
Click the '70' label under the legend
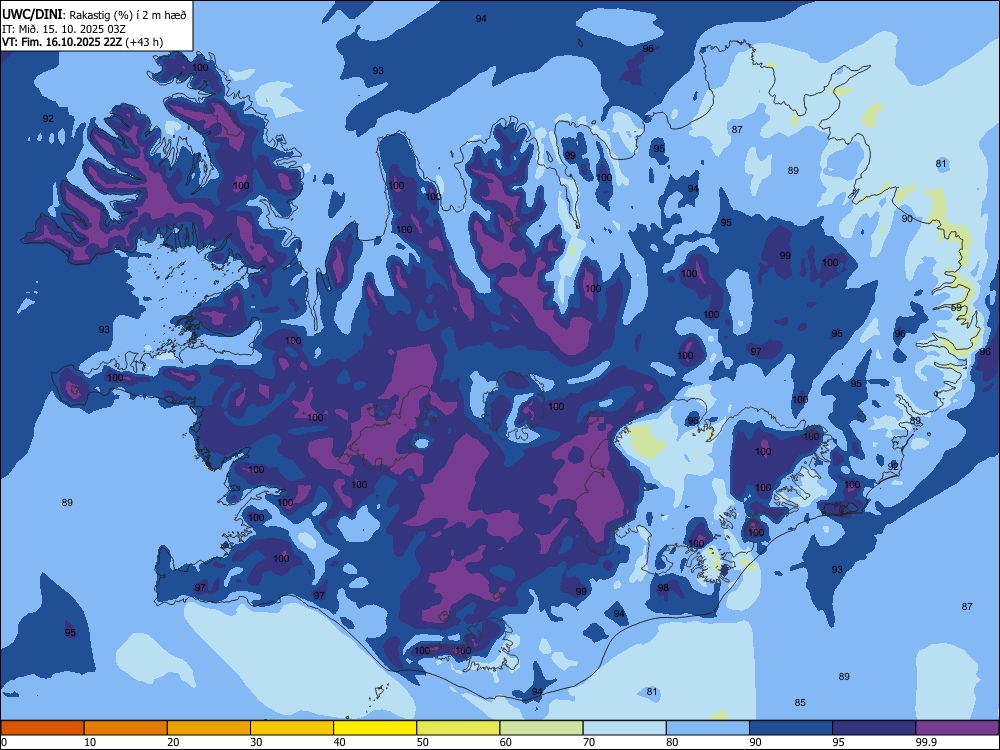(589, 742)
